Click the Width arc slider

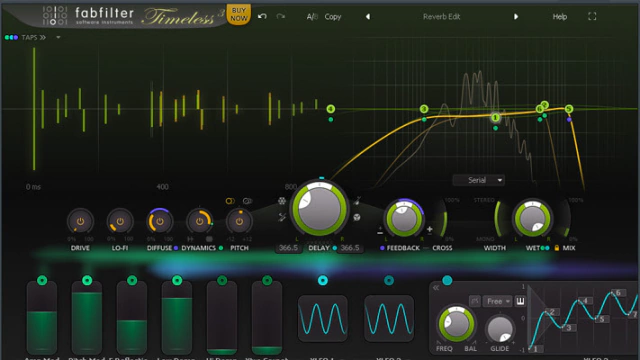(x=497, y=219)
